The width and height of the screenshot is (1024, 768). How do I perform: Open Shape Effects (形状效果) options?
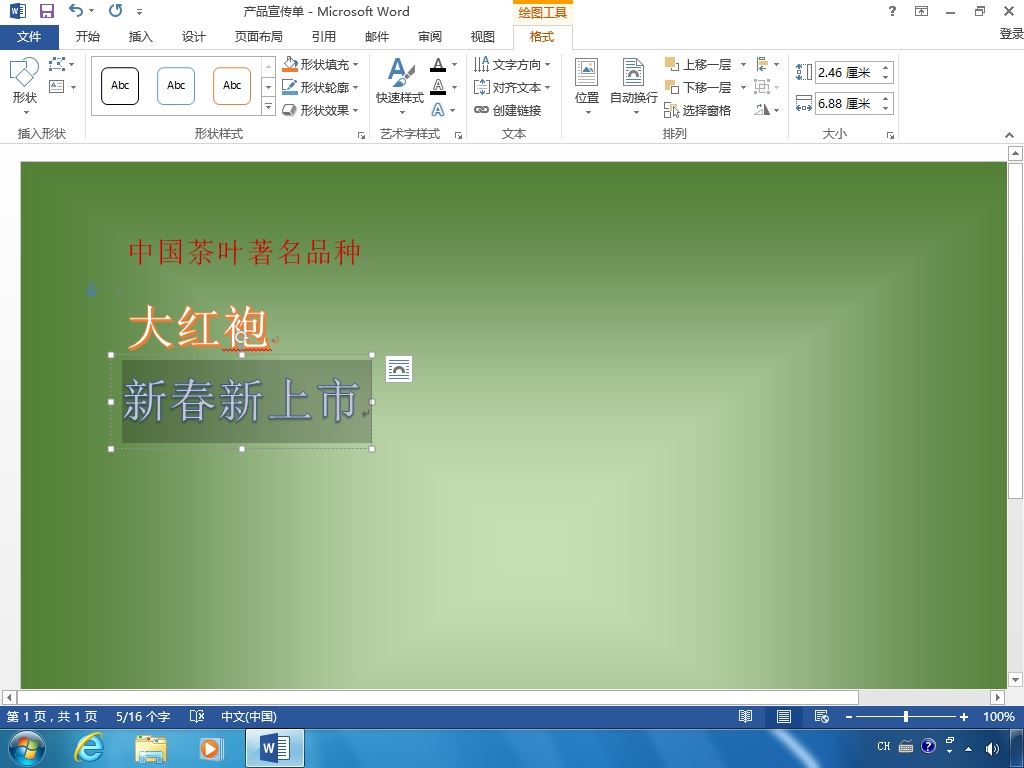point(320,110)
